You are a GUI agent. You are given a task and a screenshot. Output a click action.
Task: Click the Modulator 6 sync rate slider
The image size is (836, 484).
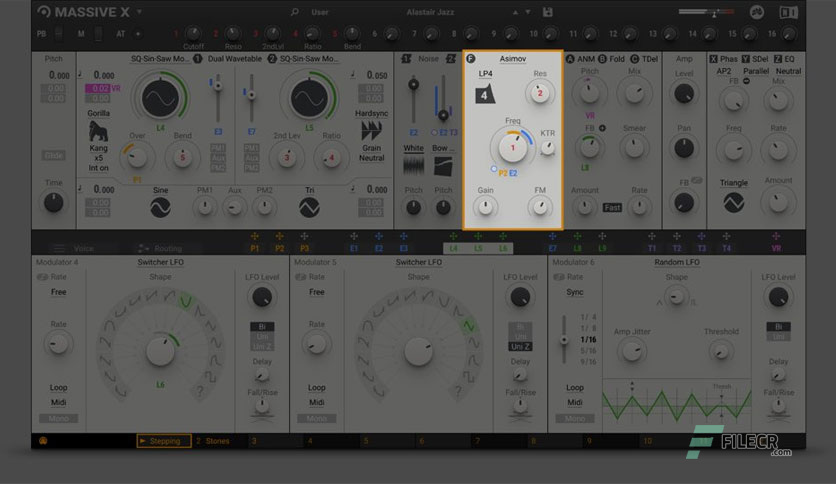point(564,340)
